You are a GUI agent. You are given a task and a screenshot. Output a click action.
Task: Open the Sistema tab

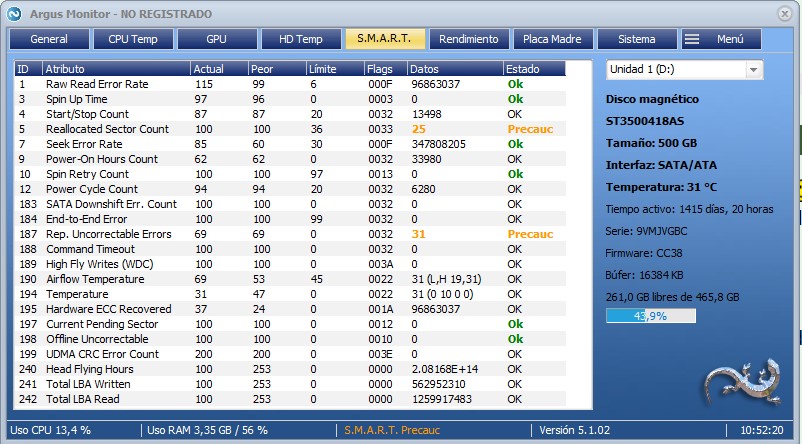tap(636, 39)
